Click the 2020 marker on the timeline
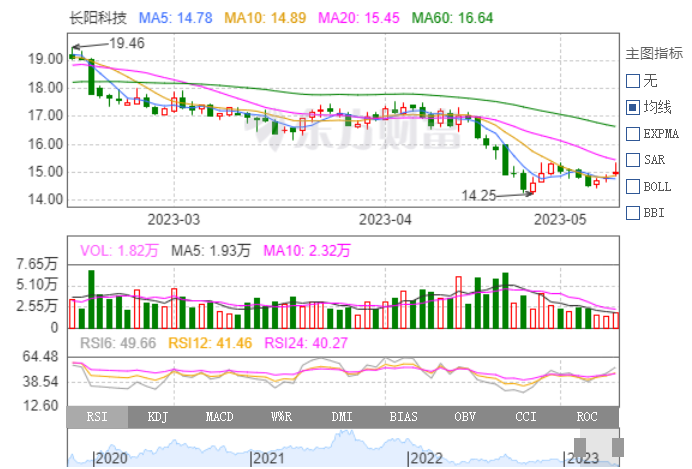This screenshot has width=692, height=469. coord(111,458)
